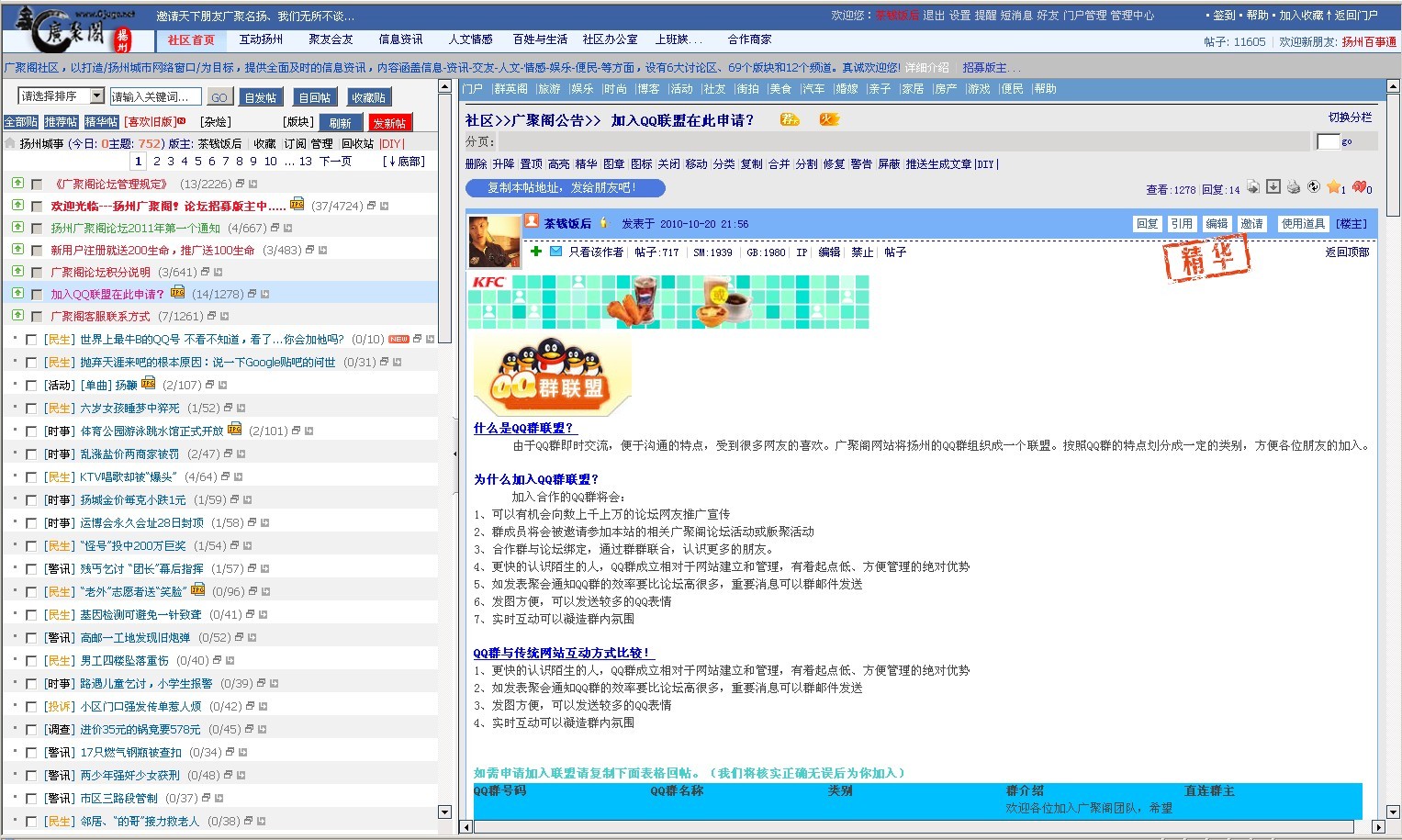Click the green top-arrow icon beside 《广聚阁论坛管理规定》

click(x=17, y=184)
